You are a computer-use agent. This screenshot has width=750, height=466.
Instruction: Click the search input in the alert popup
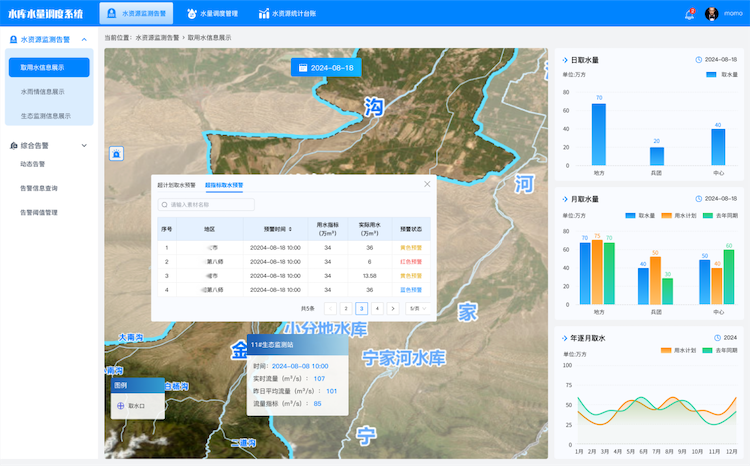(206, 205)
